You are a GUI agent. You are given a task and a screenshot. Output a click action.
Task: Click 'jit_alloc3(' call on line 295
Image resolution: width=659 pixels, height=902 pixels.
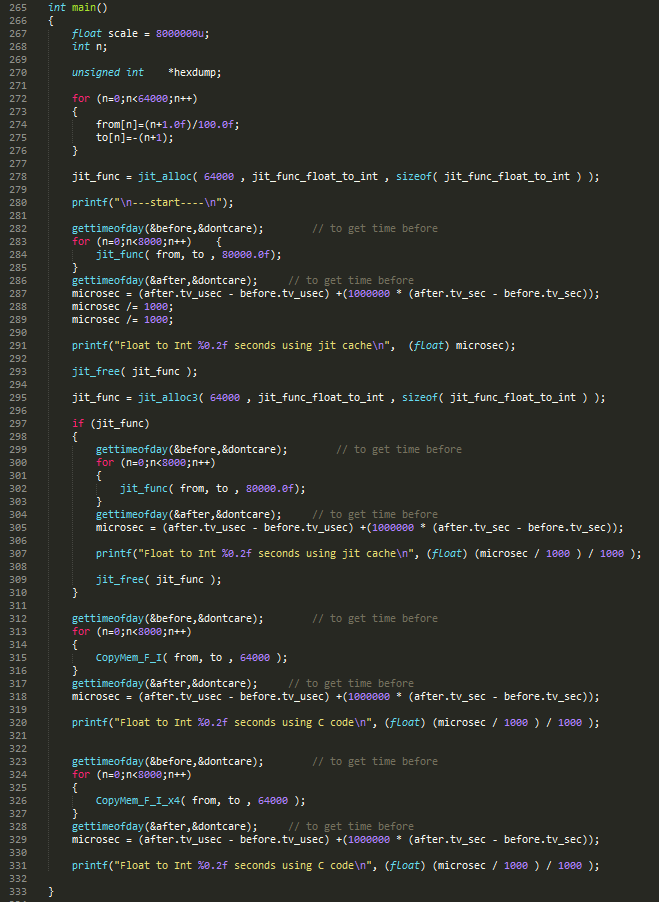171,398
